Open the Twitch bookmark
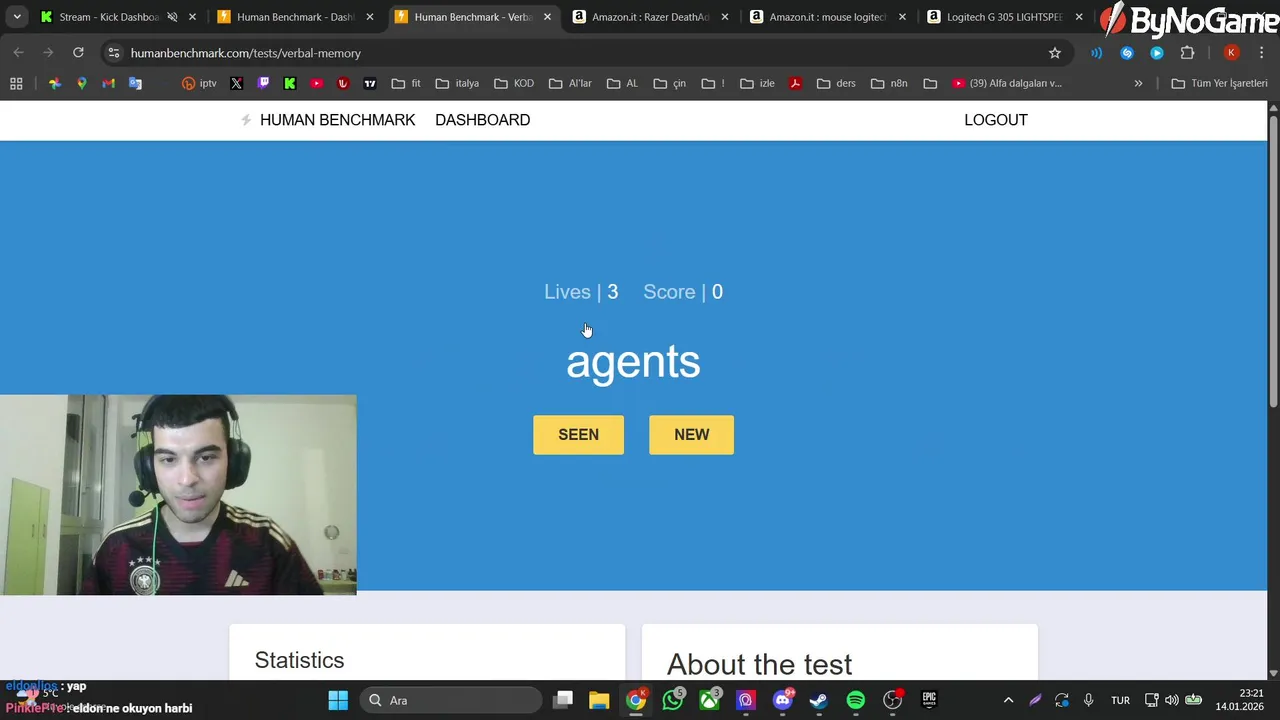This screenshot has width=1280, height=720. click(263, 83)
